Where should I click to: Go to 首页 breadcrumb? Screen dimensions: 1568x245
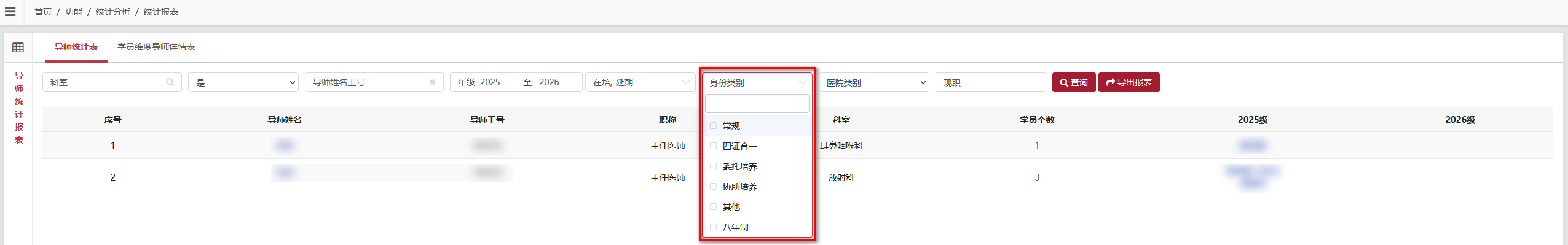click(43, 12)
